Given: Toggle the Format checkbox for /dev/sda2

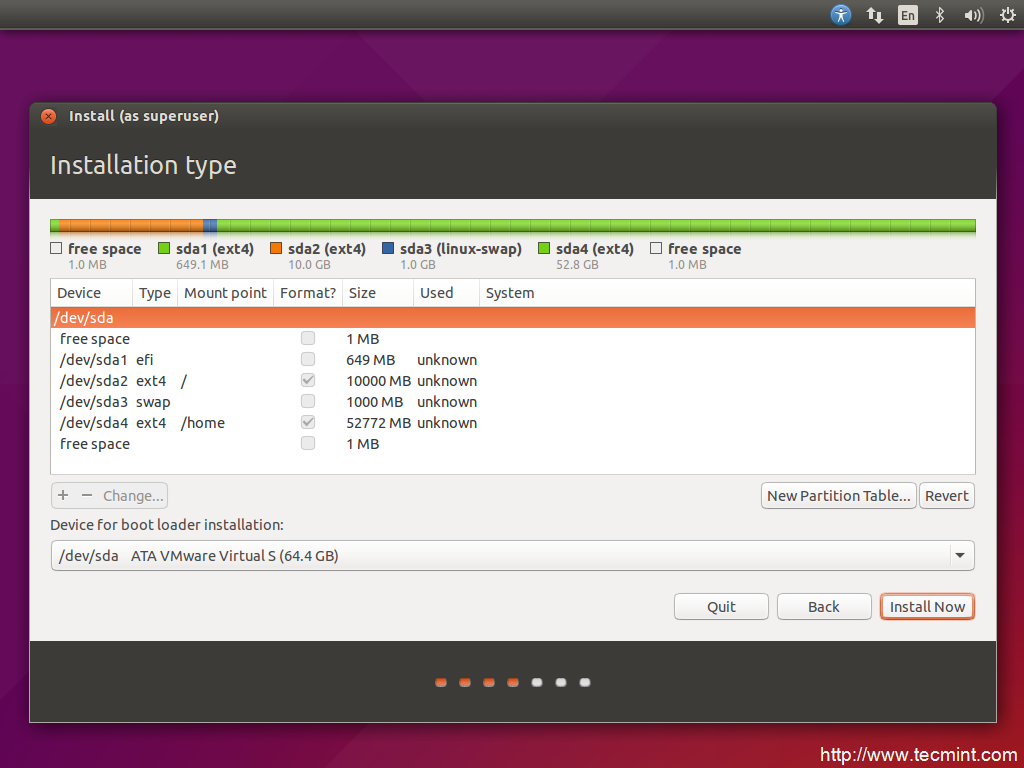Looking at the screenshot, I should [x=308, y=381].
